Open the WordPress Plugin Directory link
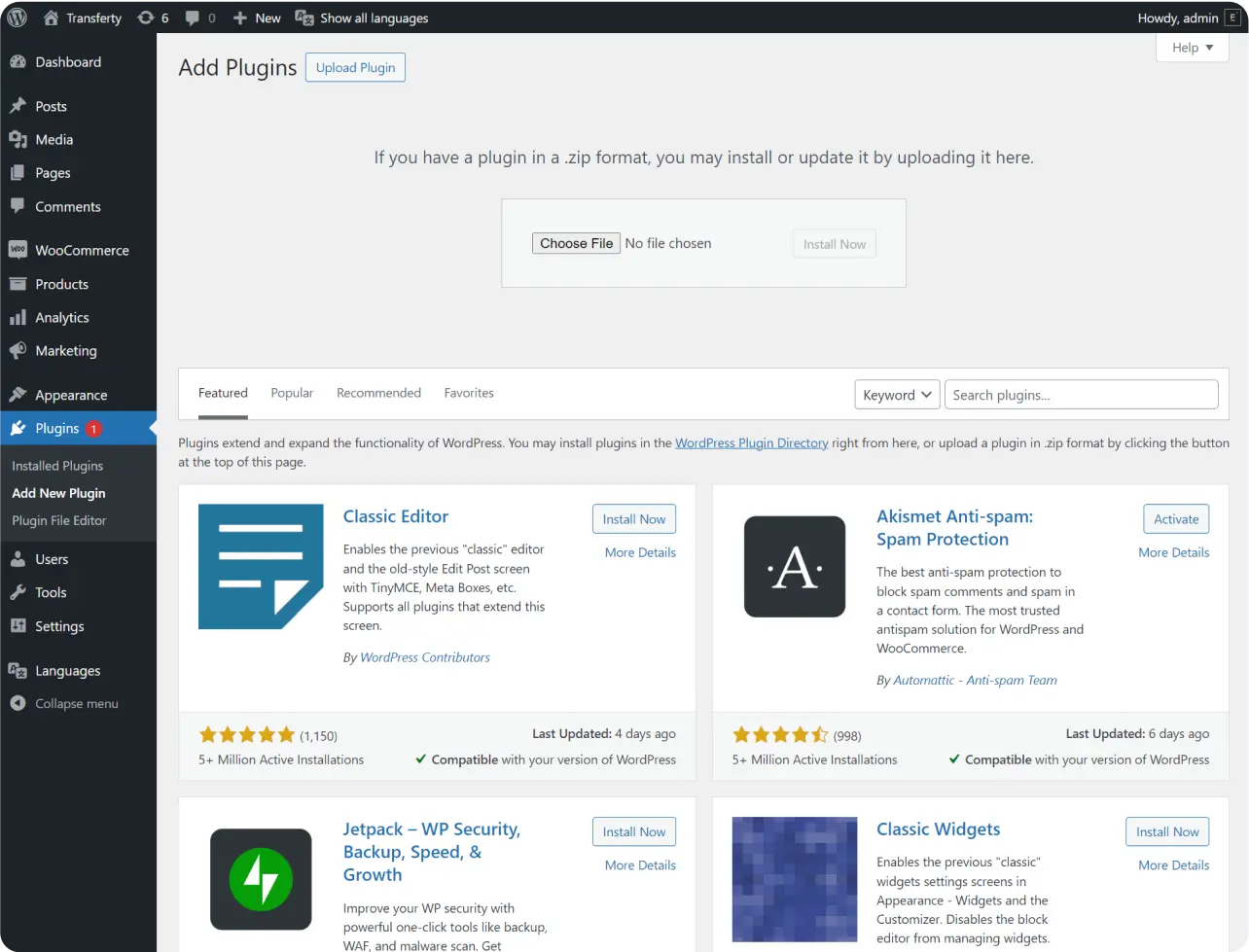 coord(751,442)
